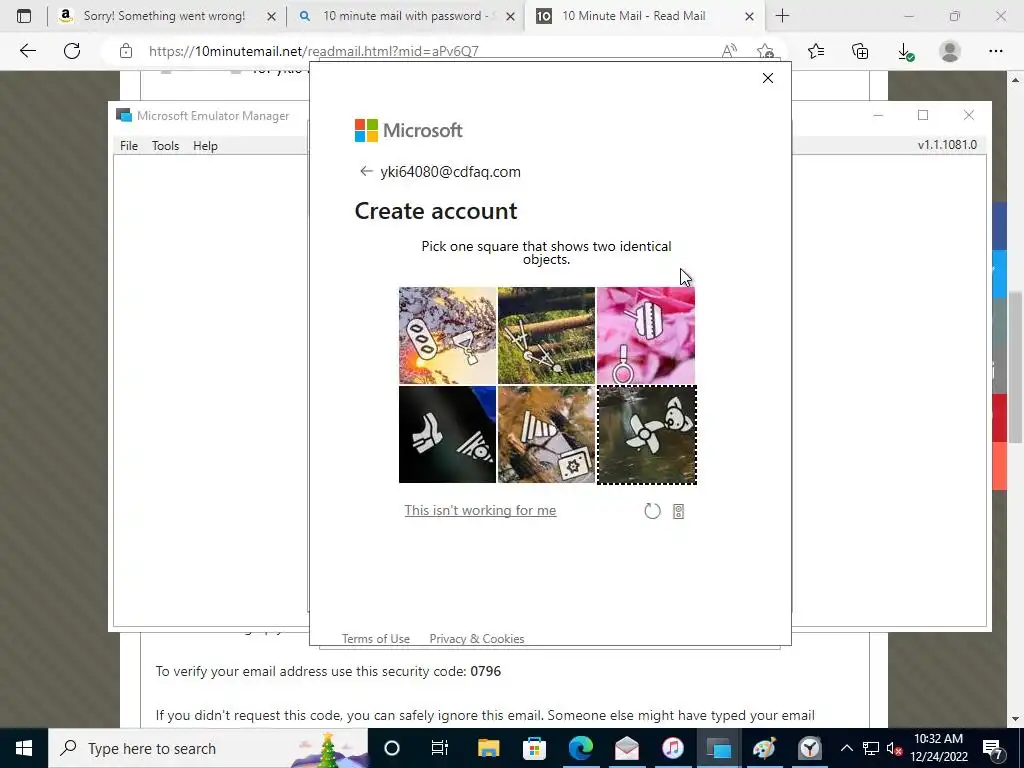Viewport: 1024px width, 768px height.
Task: Open File menu in Emulator Manager
Action: pyautogui.click(x=129, y=146)
